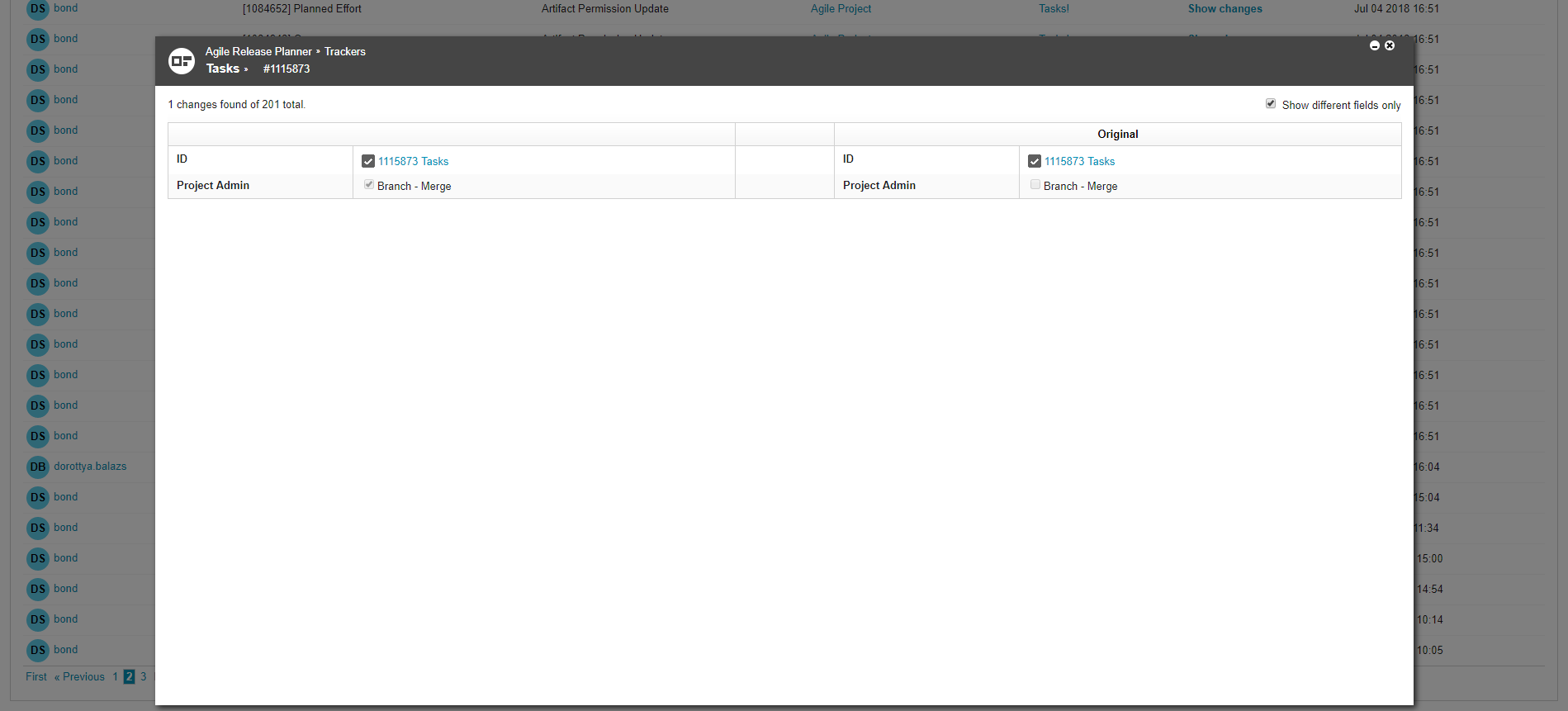Click the #1115873 item identifier in header

pyautogui.click(x=287, y=69)
